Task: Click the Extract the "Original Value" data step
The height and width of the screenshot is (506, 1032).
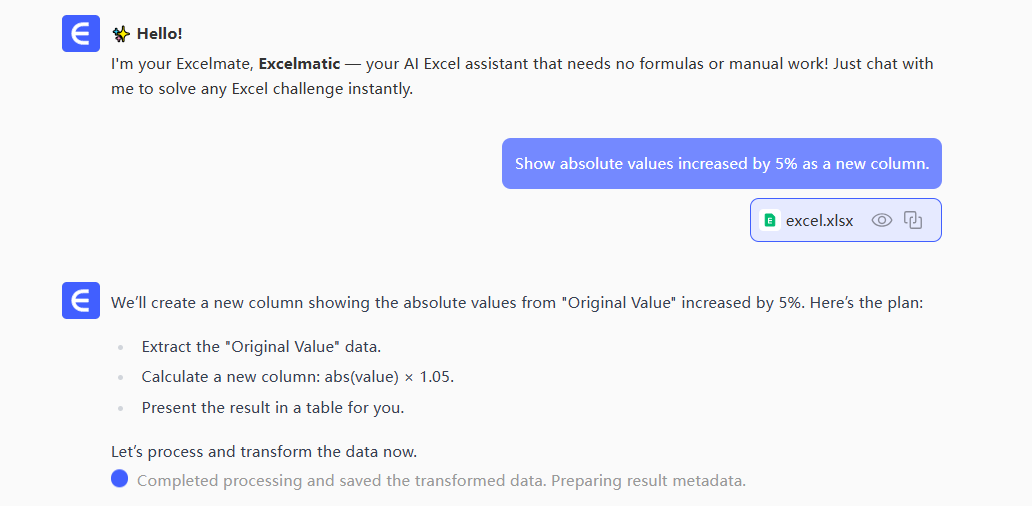Action: 261,347
